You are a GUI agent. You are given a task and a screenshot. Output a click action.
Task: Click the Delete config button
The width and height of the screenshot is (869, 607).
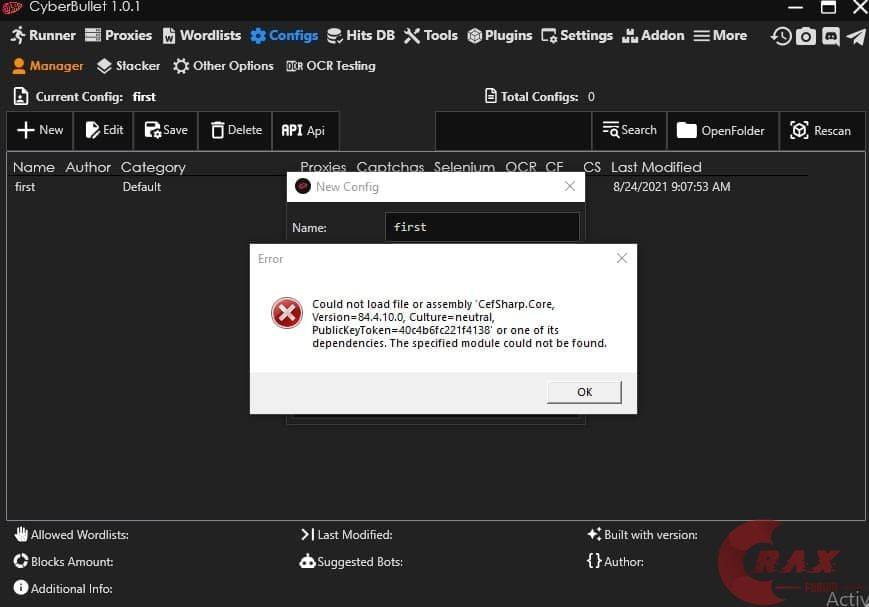coord(236,130)
